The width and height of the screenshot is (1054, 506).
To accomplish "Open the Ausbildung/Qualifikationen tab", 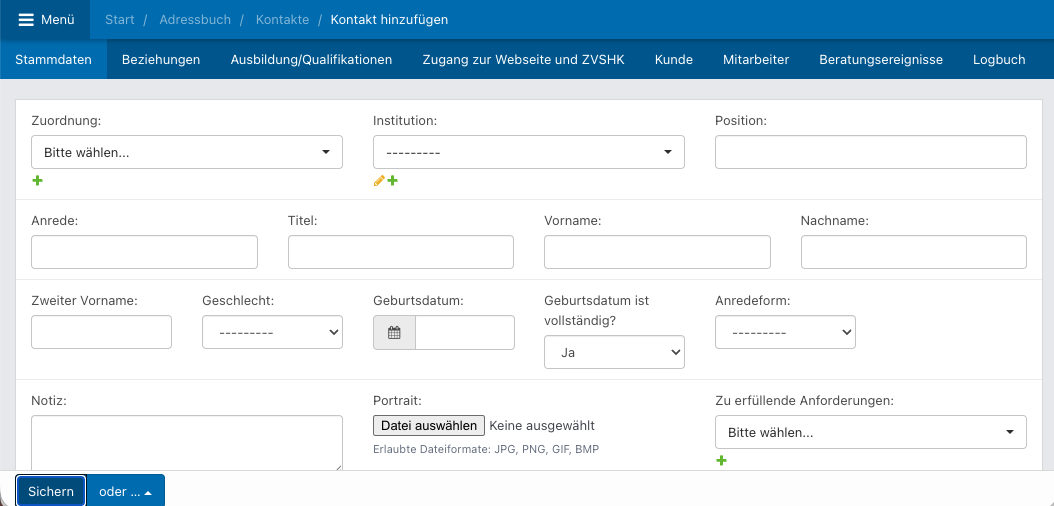I will (311, 59).
